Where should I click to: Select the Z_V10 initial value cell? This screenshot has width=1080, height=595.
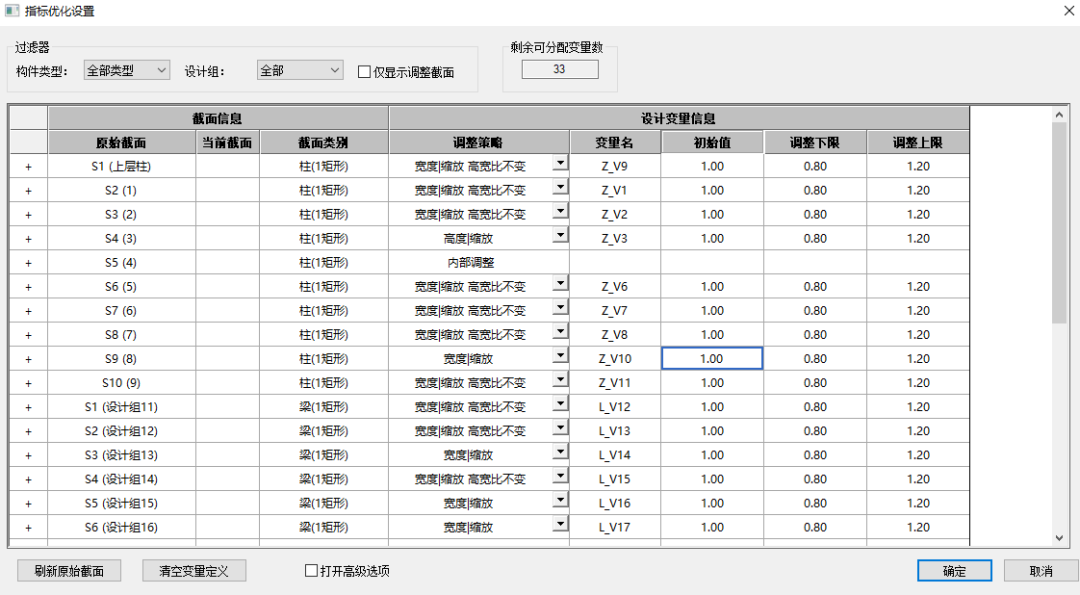[x=712, y=358]
